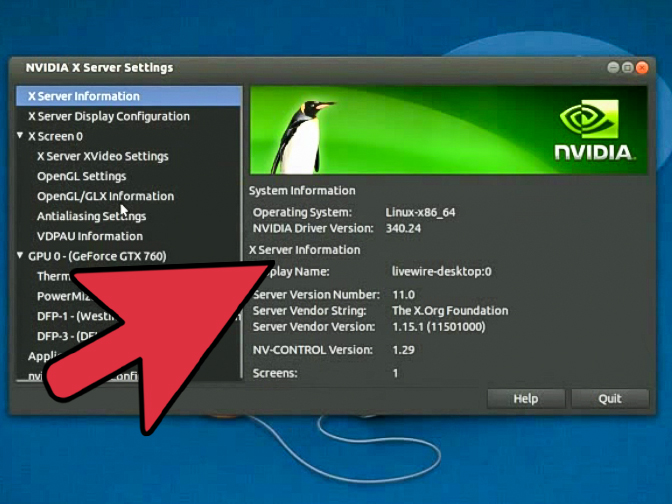Click vendor version 1.15.1 (11501000)
This screenshot has width=672, height=504.
click(439, 327)
